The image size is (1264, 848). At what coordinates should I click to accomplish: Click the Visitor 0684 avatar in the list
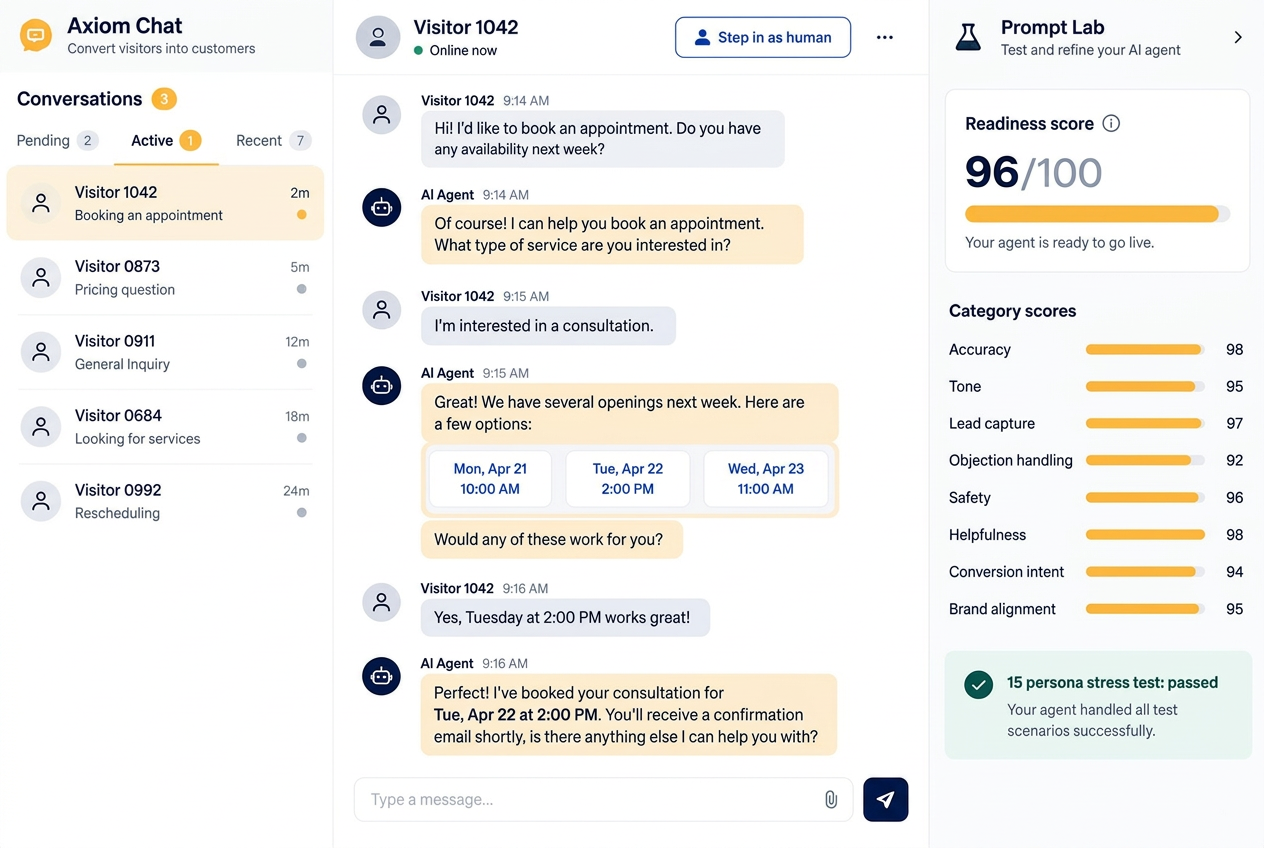click(41, 427)
